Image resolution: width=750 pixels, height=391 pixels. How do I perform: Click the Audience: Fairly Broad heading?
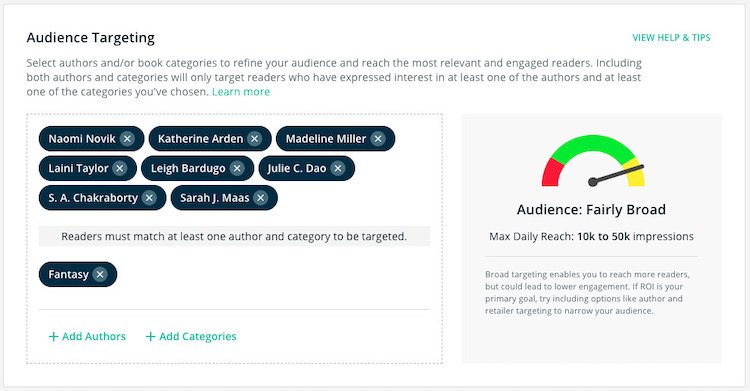(x=591, y=210)
